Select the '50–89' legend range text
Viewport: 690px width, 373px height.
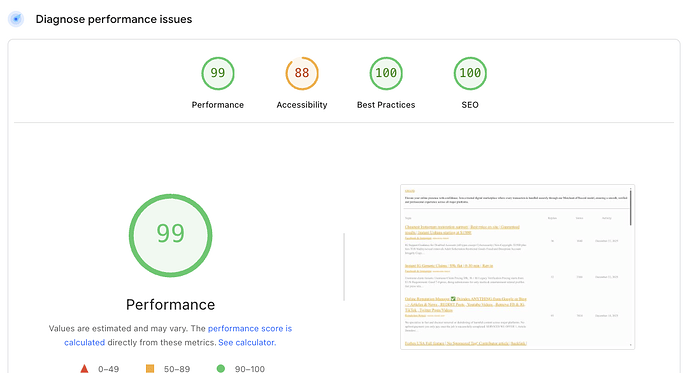(x=177, y=369)
